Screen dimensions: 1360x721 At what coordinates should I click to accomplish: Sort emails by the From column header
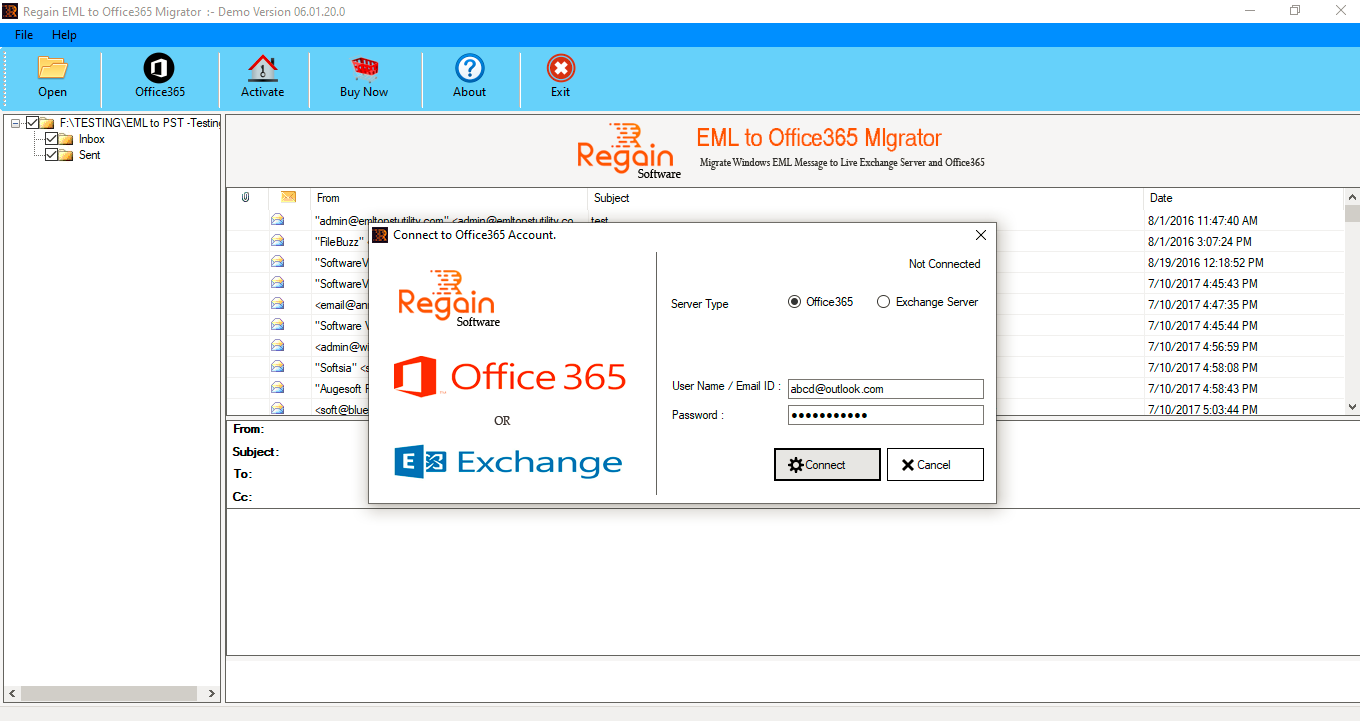click(x=449, y=198)
